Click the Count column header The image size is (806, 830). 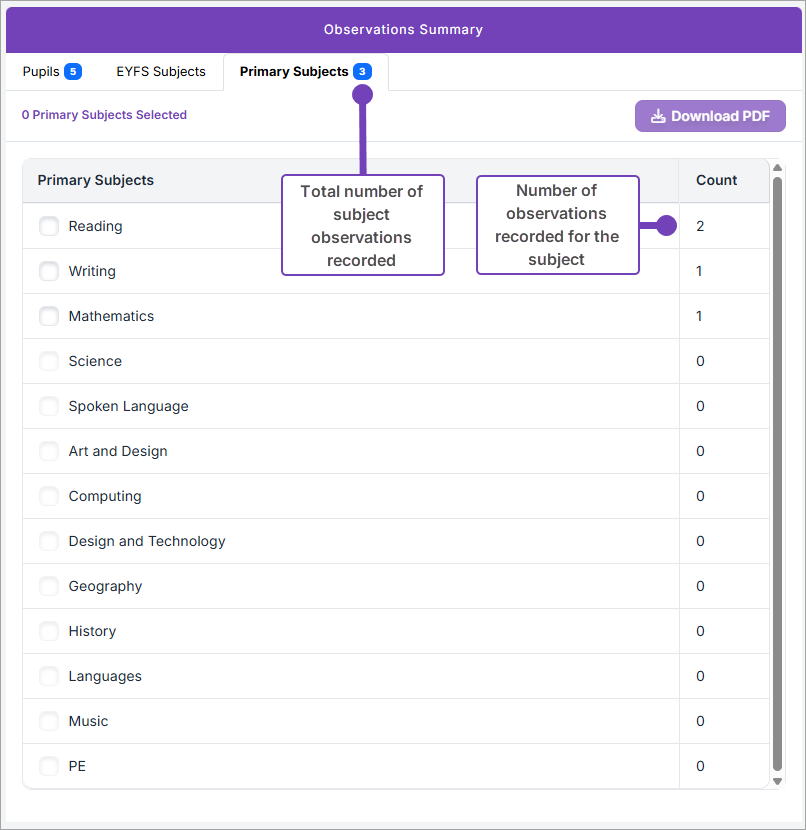click(x=716, y=181)
